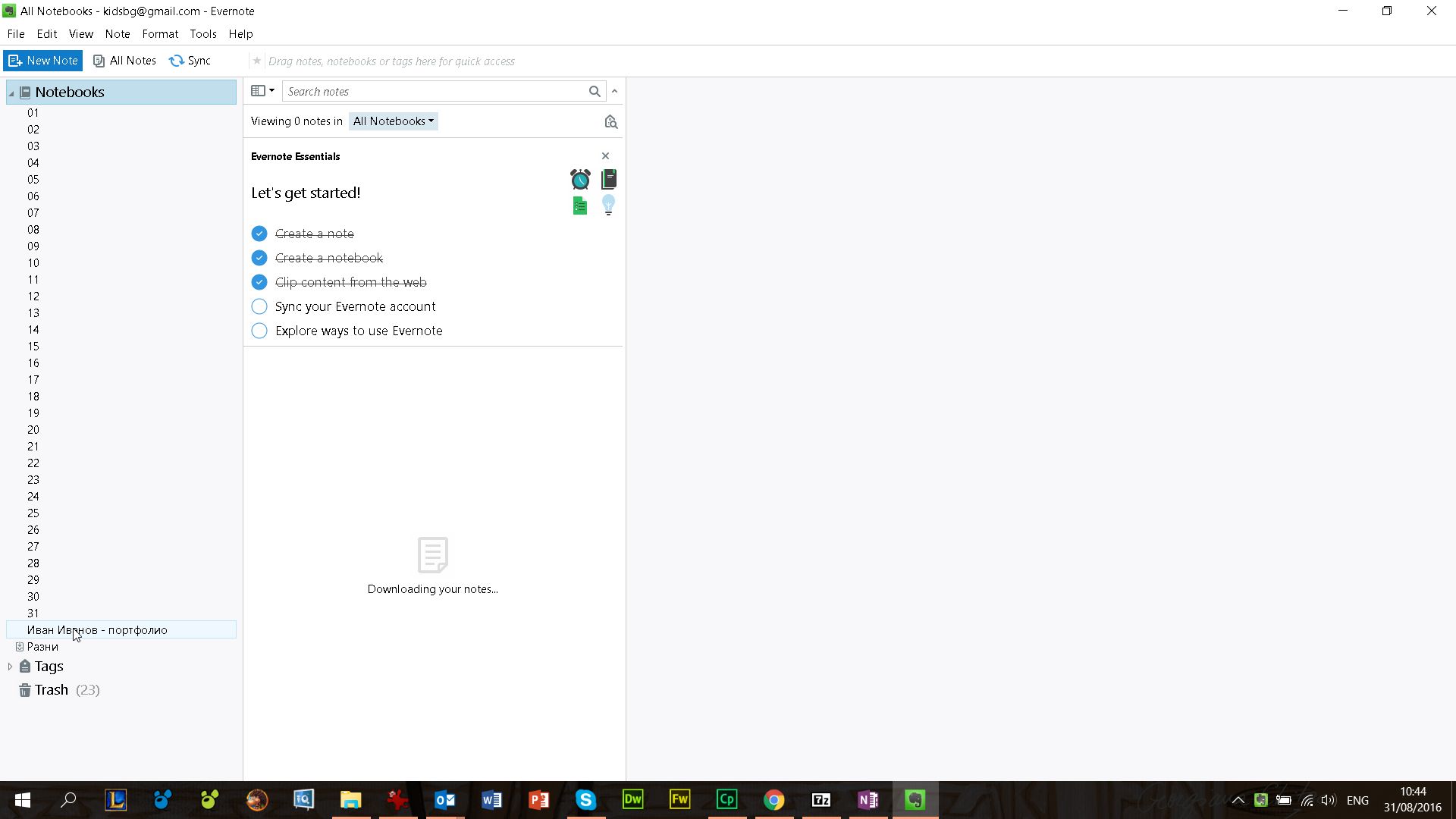Check the Explore ways to use Evernote circle
Image resolution: width=1456 pixels, height=819 pixels.
tap(259, 331)
